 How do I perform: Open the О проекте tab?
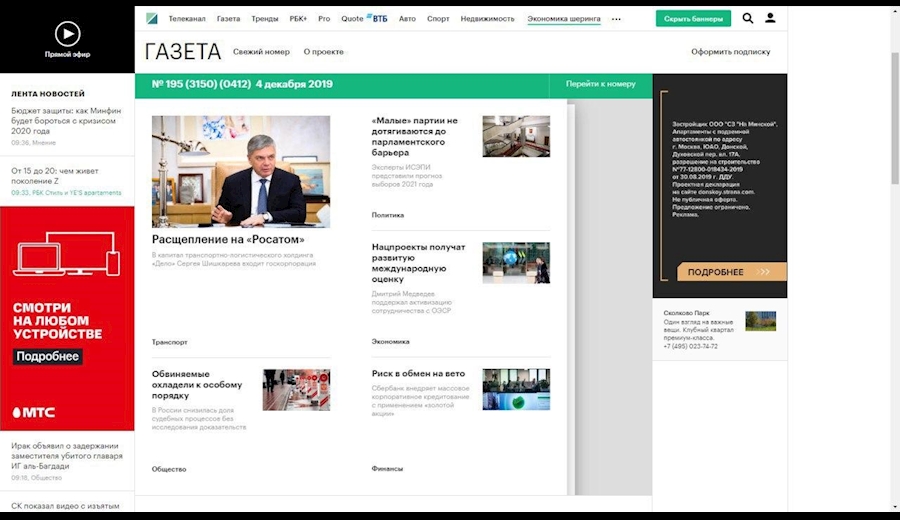tap(324, 51)
